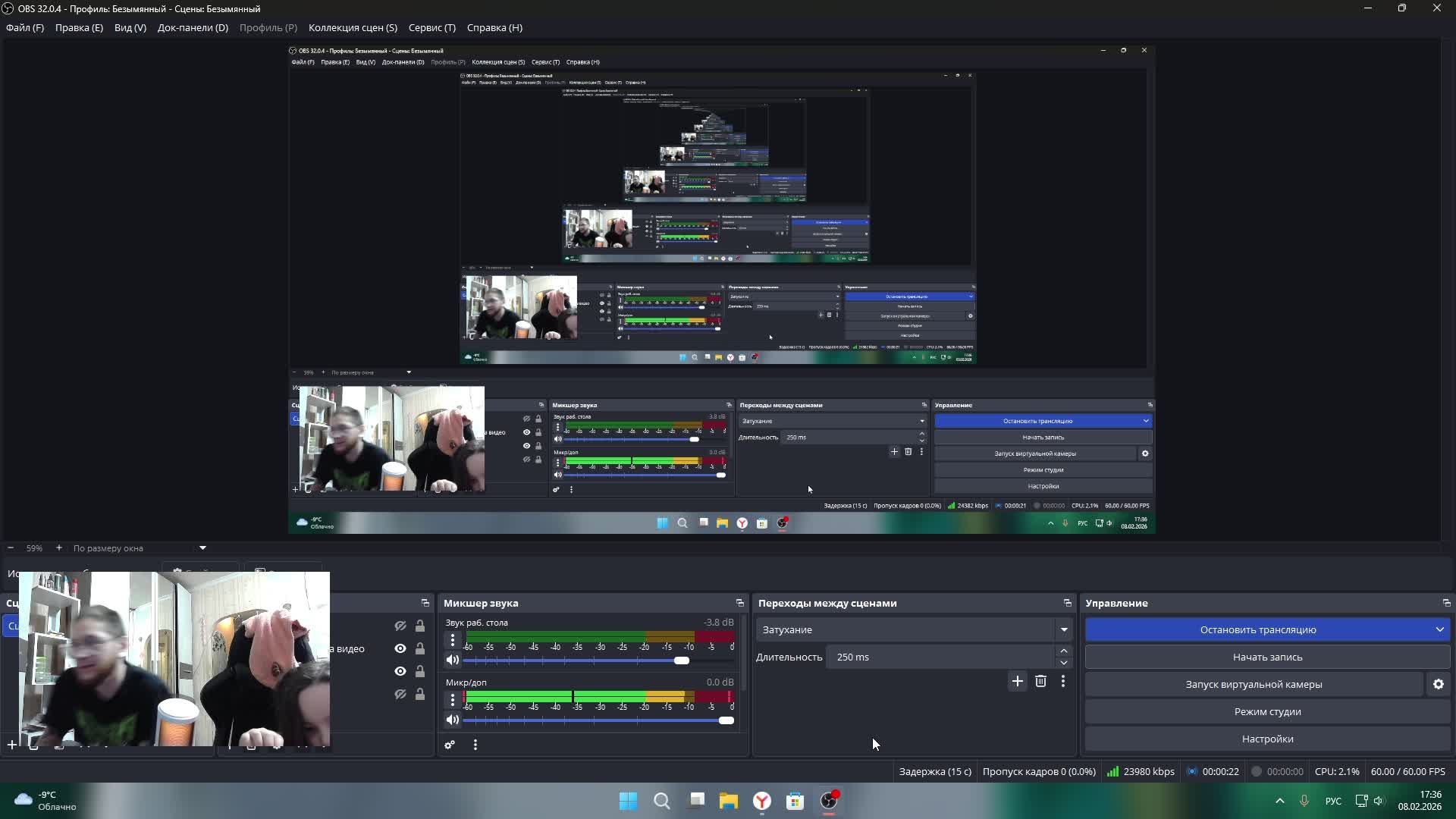1456x819 pixels.
Task: Open the Док-панели (D) menu
Action: 193,28
